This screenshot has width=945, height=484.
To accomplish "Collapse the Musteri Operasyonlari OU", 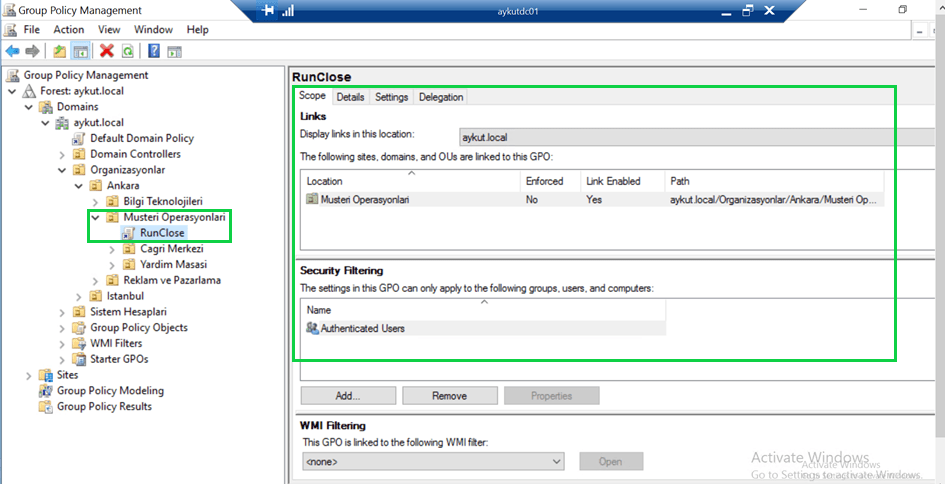I will pos(96,217).
